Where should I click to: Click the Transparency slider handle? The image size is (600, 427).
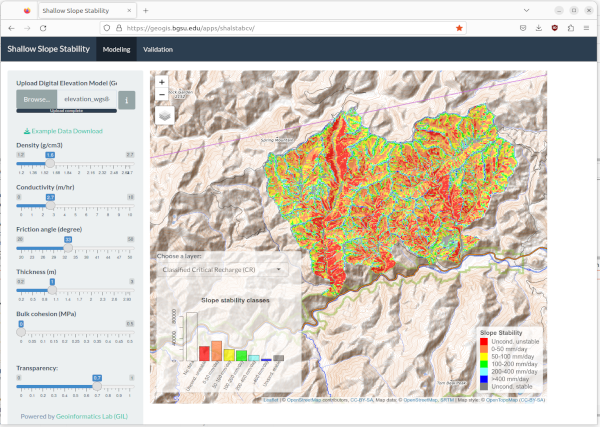97,377
